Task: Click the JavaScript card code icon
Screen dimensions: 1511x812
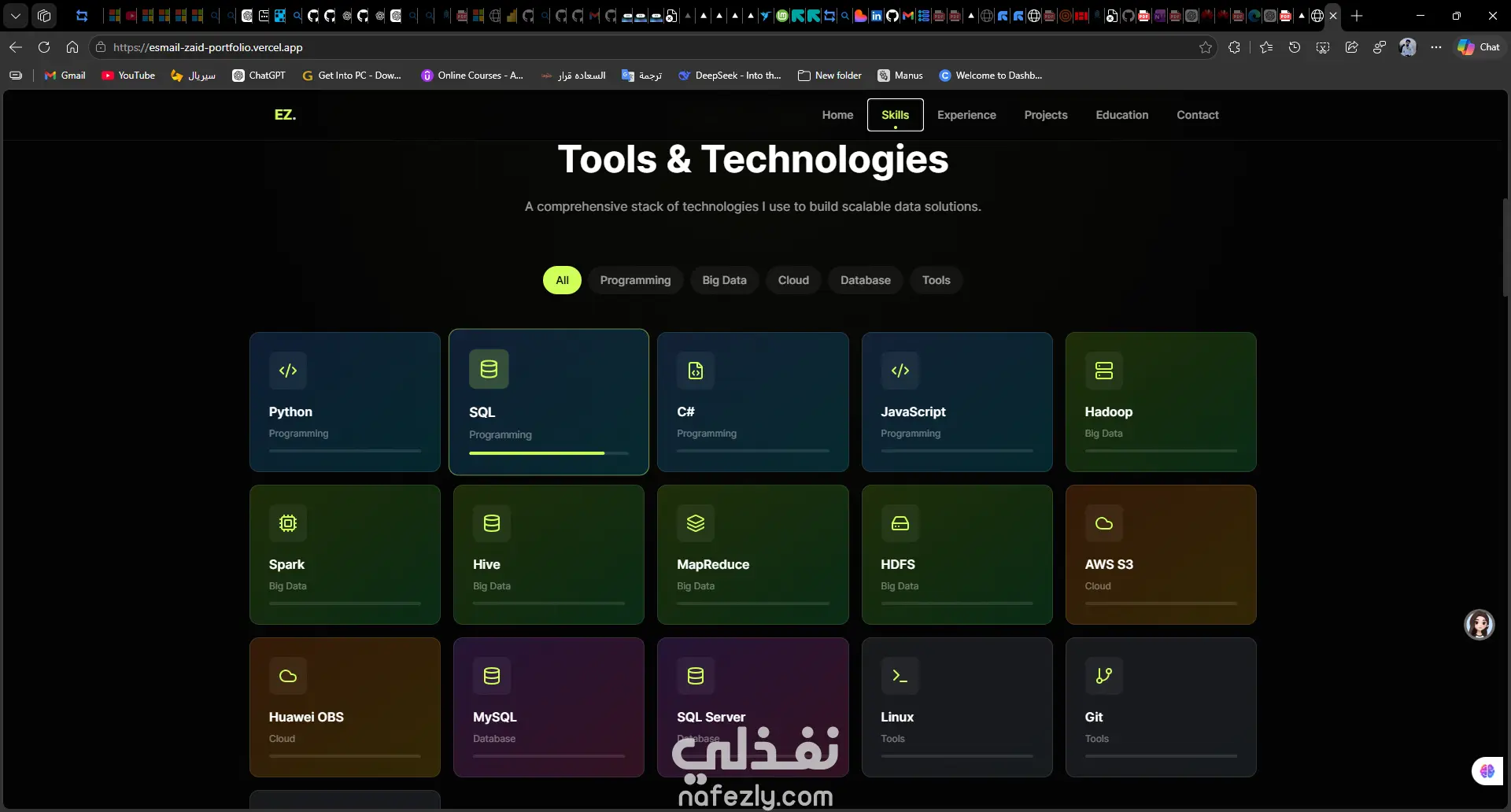Action: point(900,371)
